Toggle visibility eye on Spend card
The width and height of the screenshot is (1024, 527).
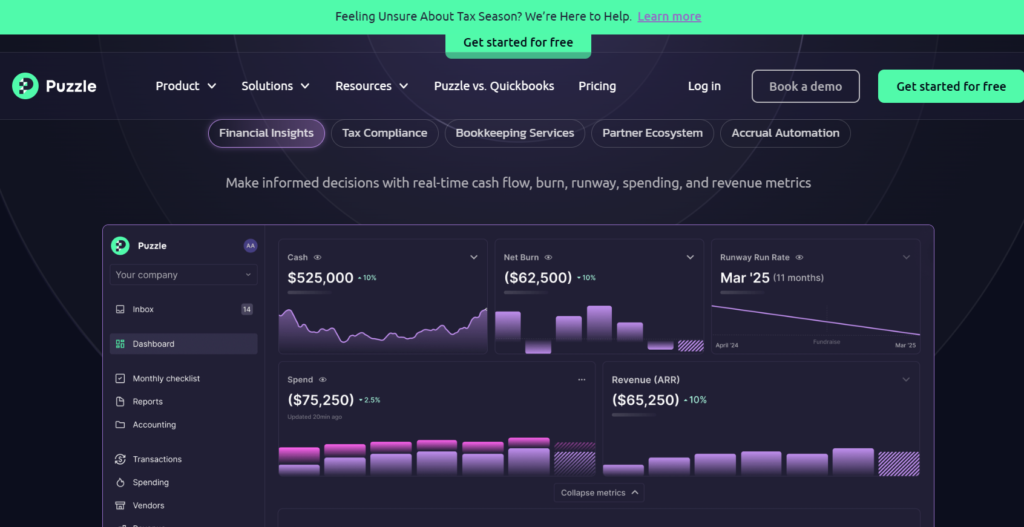tap(323, 379)
